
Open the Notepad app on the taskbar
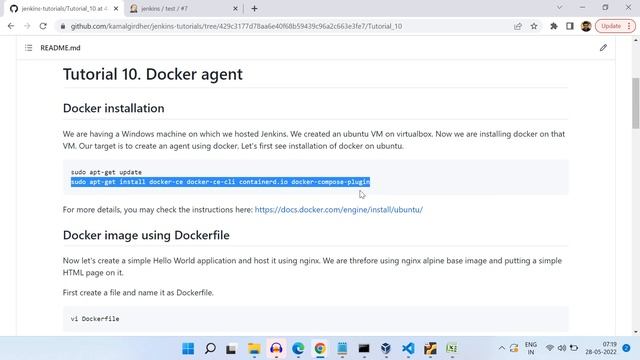point(342,349)
